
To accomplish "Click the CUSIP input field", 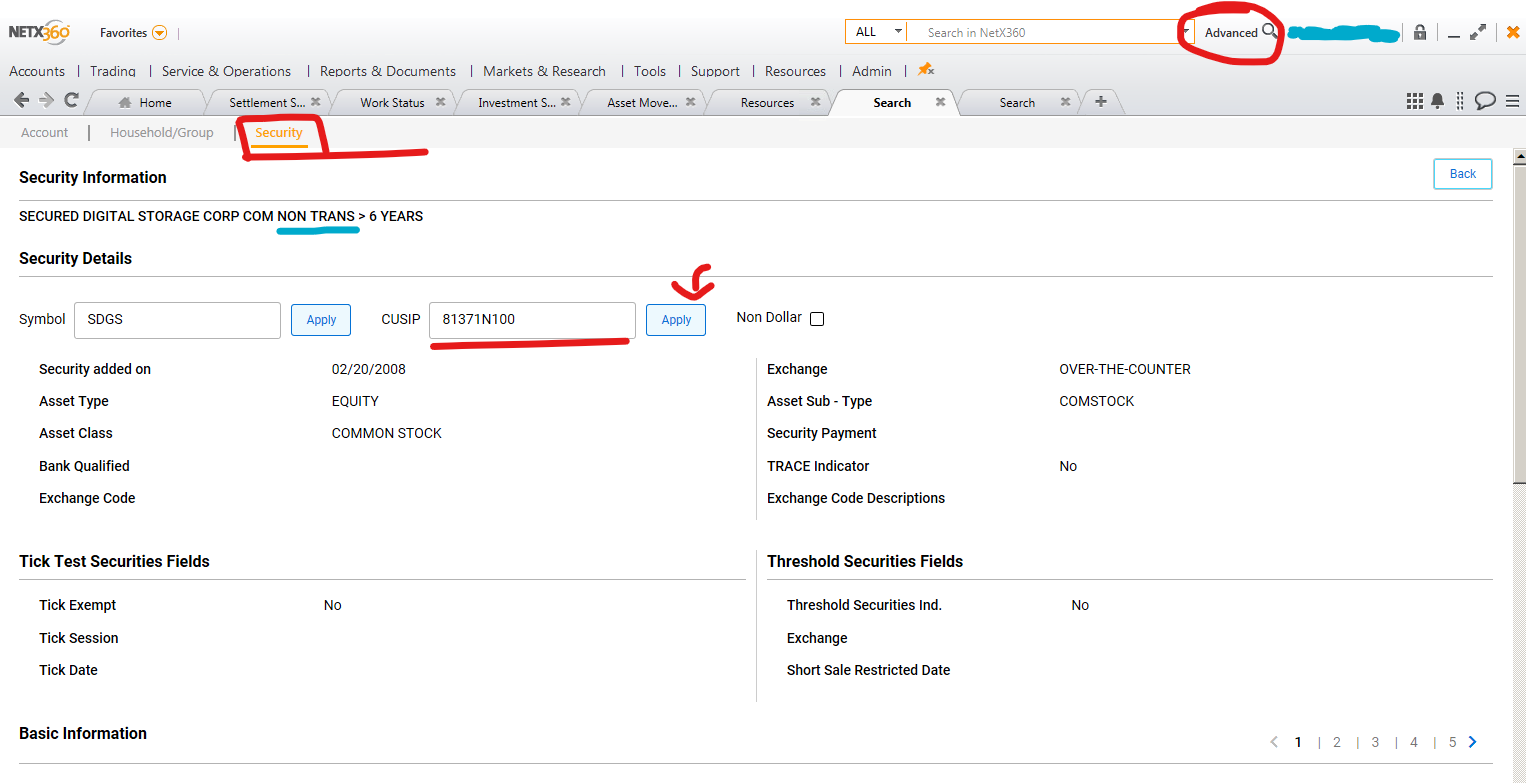I will [532, 320].
